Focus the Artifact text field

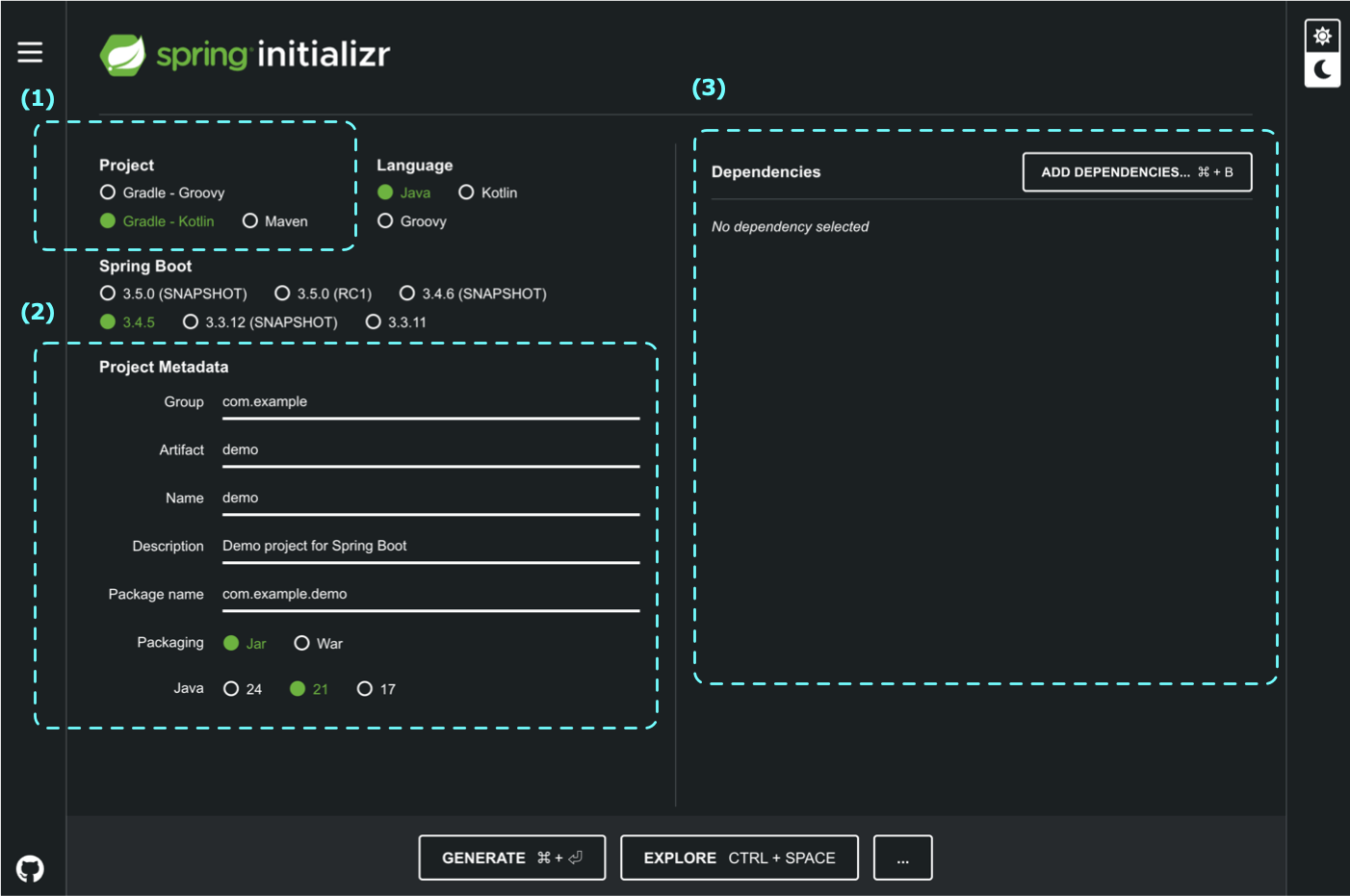coord(430,450)
